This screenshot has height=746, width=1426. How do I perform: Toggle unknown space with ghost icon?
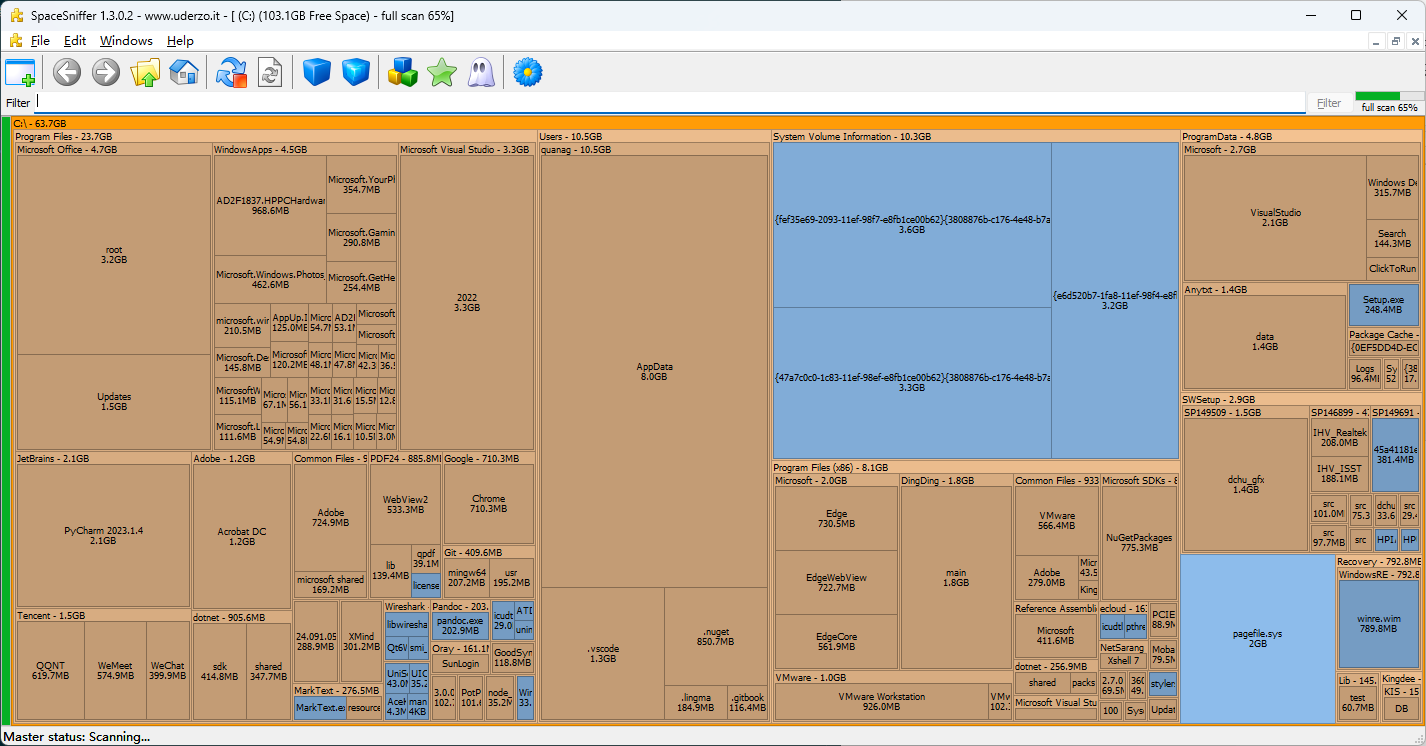(x=481, y=73)
